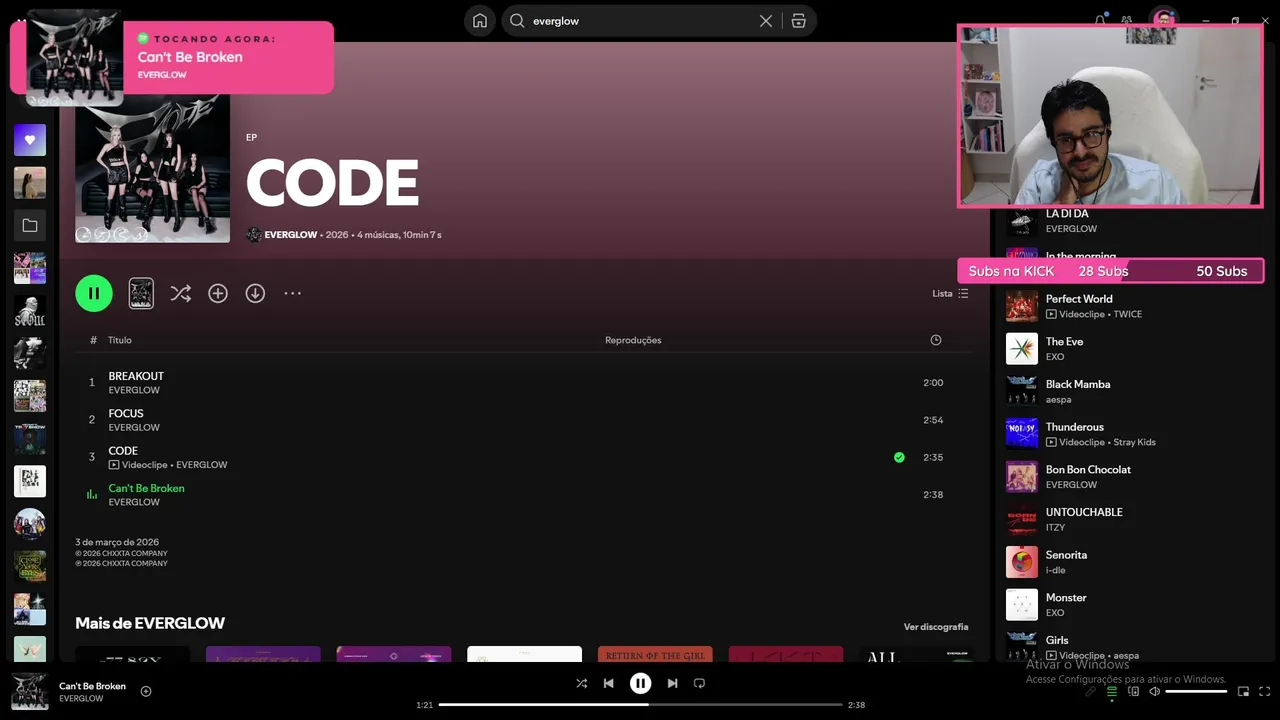Open Ver discografia link

[936, 627]
